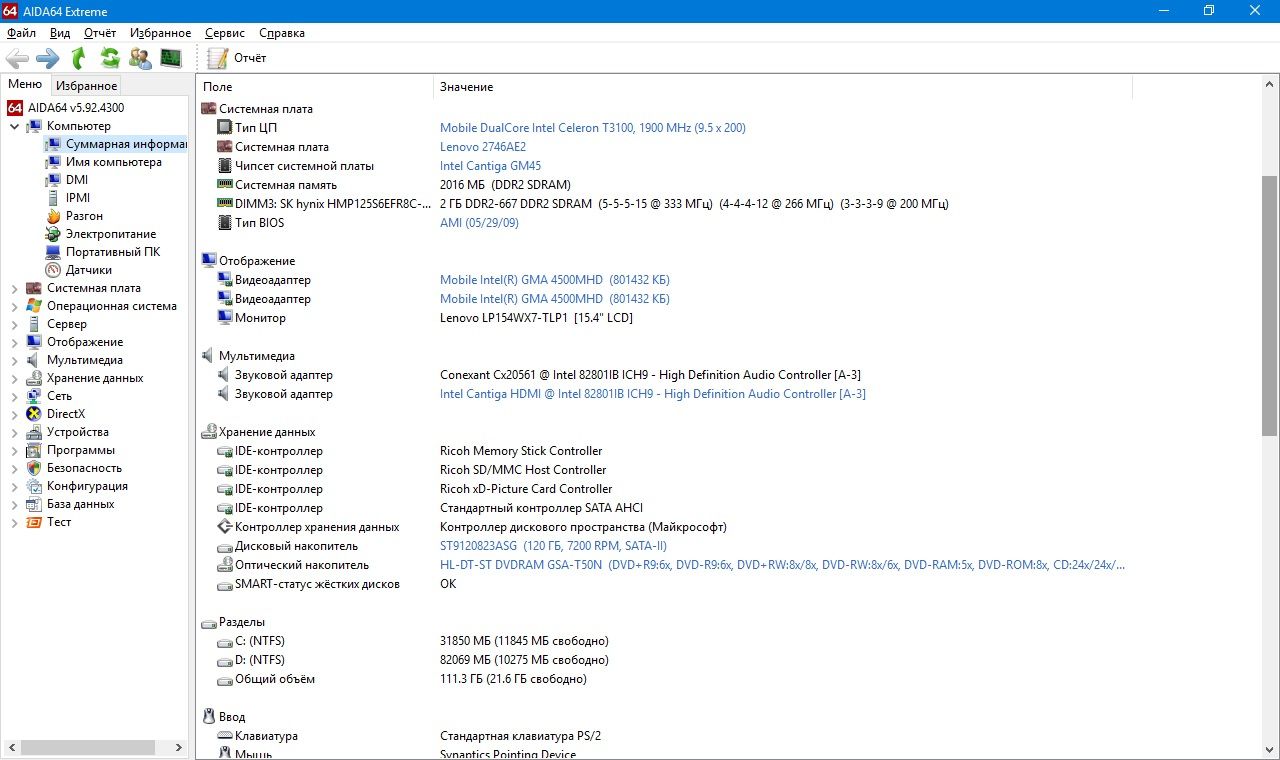Expand the Безопасность tree branch
The width and height of the screenshot is (1280, 760).
point(14,468)
